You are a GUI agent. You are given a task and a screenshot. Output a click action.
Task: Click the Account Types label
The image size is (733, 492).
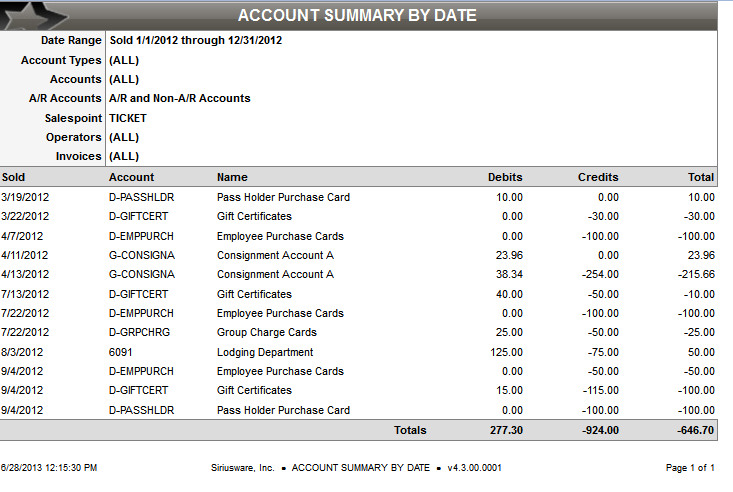61,60
